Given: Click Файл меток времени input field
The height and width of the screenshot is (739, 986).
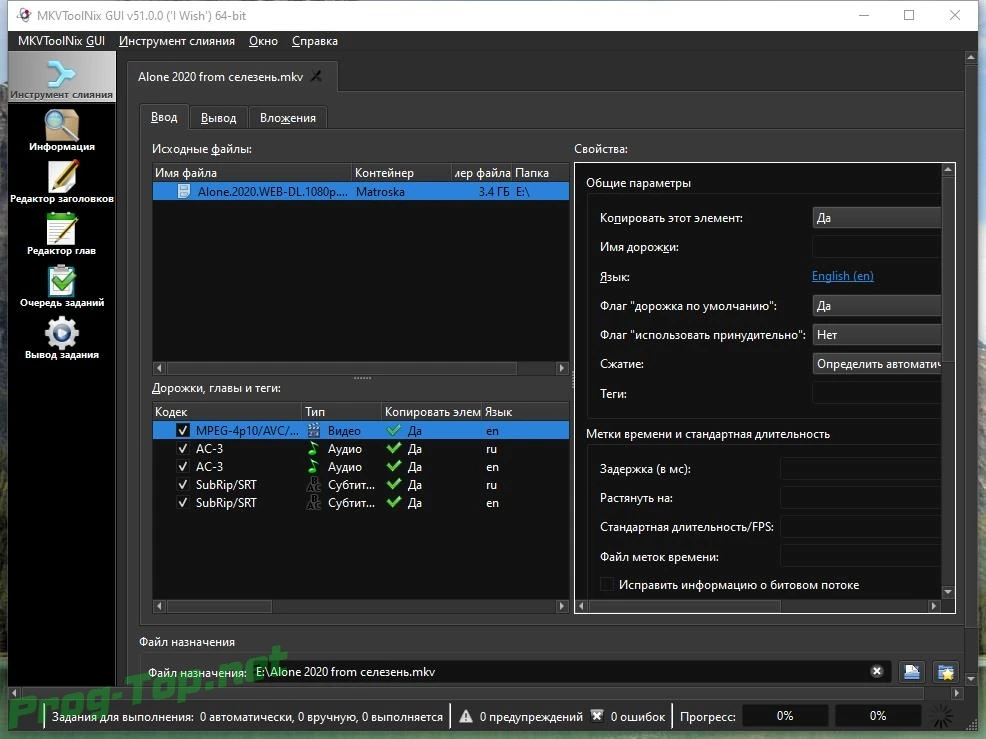Looking at the screenshot, I should point(861,557).
